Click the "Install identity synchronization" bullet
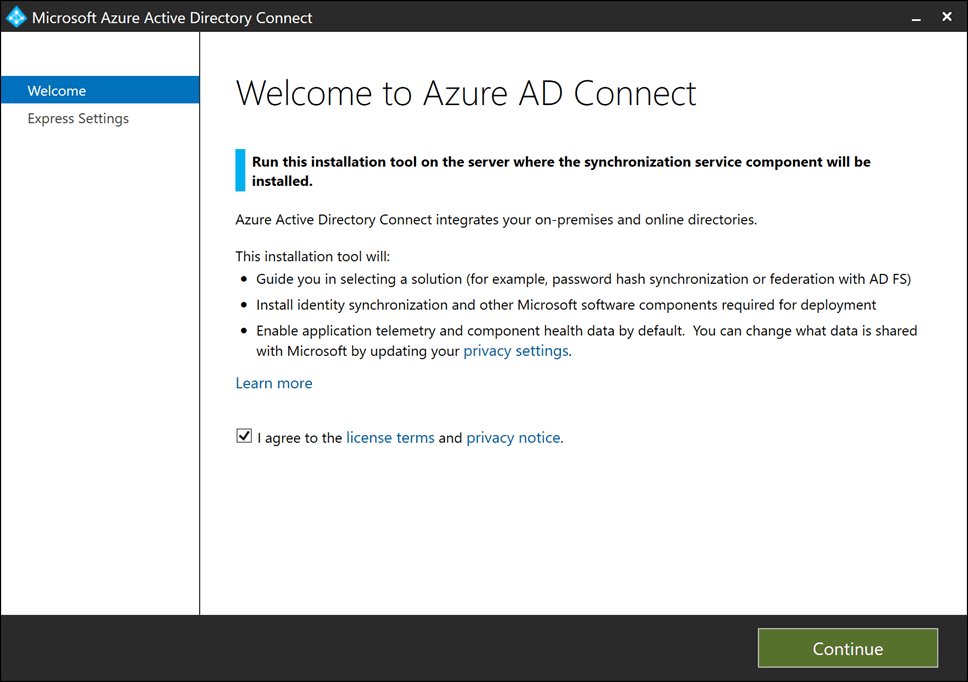The height and width of the screenshot is (682, 968). click(x=566, y=305)
